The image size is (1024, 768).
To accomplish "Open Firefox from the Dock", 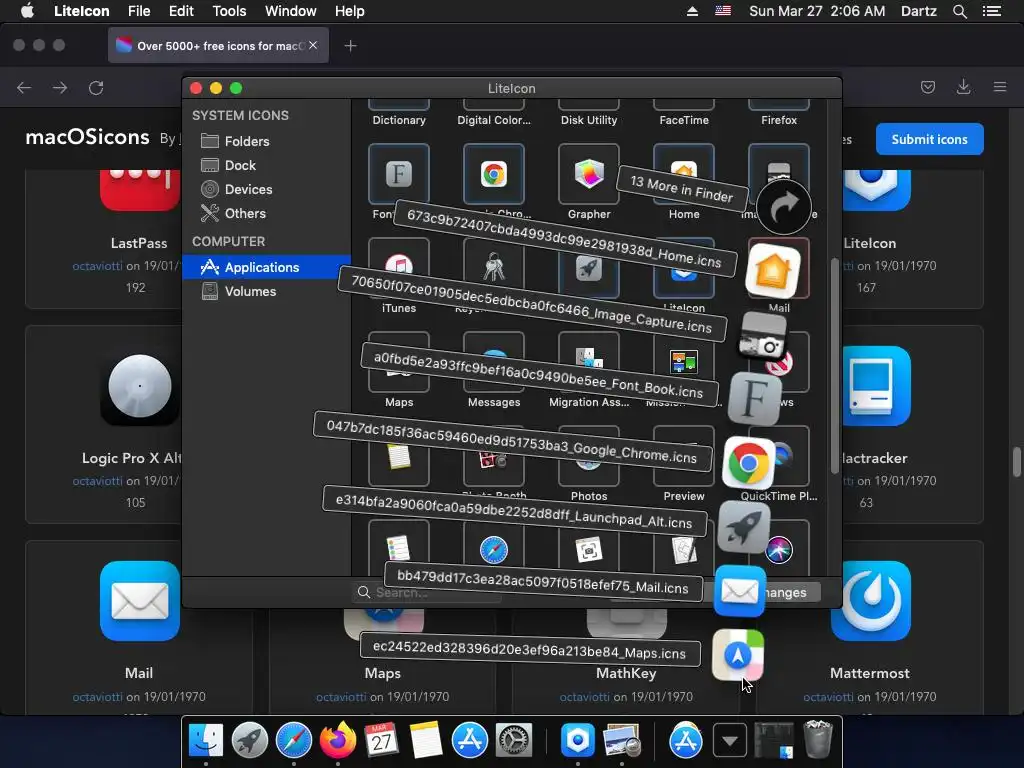I will click(338, 741).
